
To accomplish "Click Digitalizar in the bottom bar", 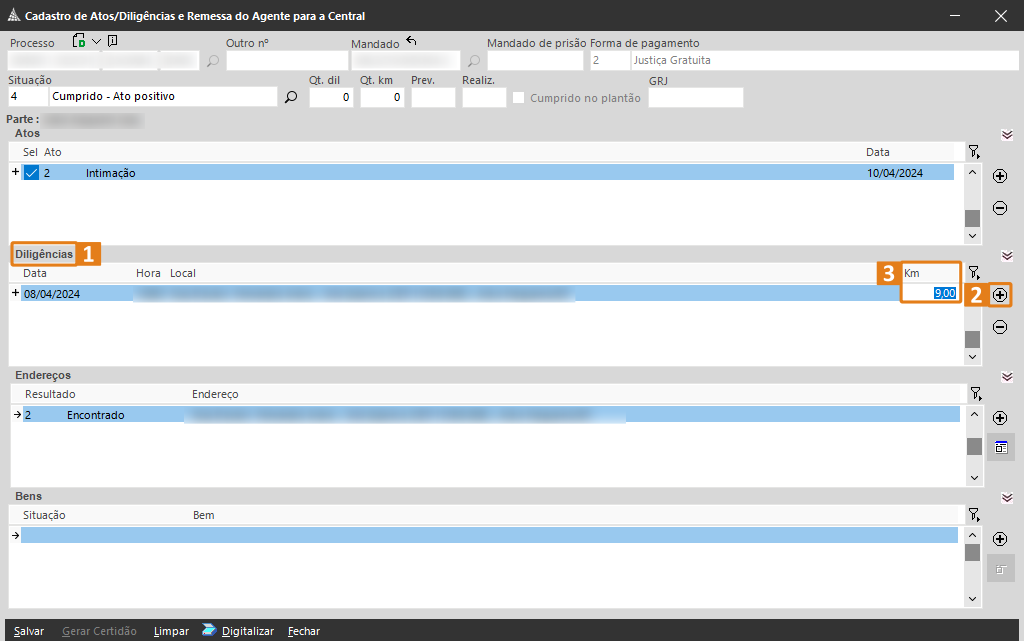I will 246,631.
